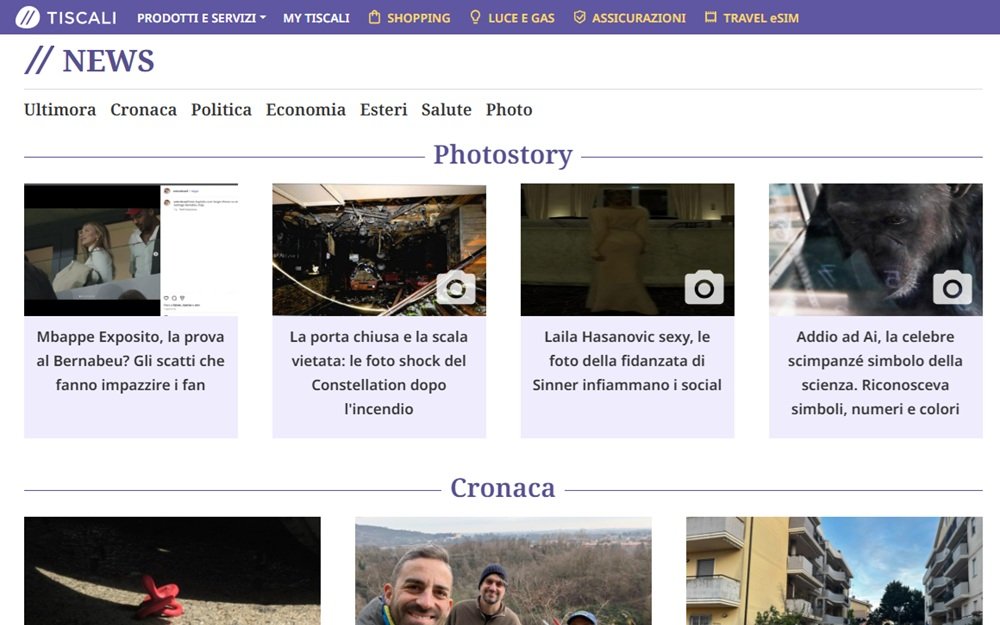Open Mbappe Exposito photostory headline
This screenshot has height=625, width=1000.
131,361
